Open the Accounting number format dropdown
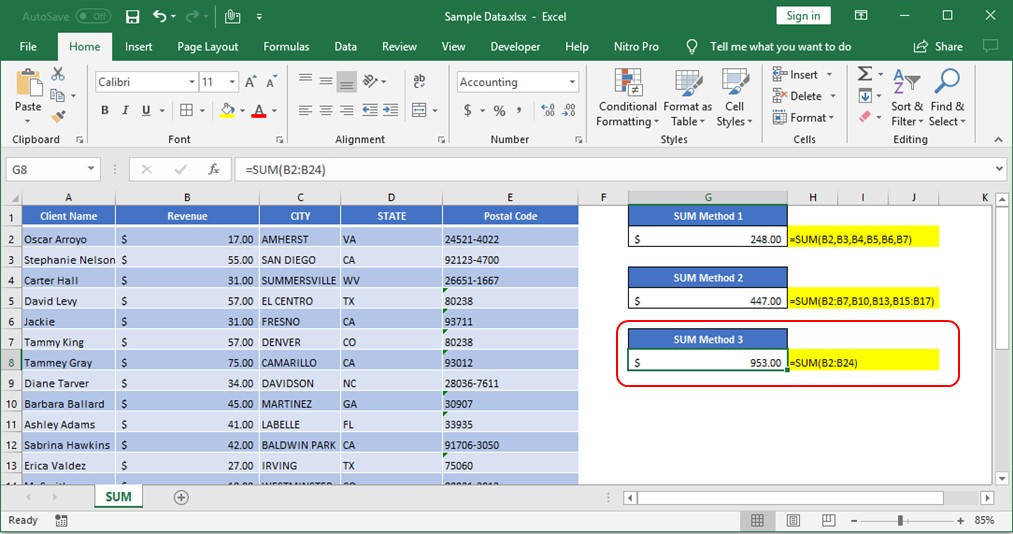Screen dimensions: 1013x534 point(572,82)
